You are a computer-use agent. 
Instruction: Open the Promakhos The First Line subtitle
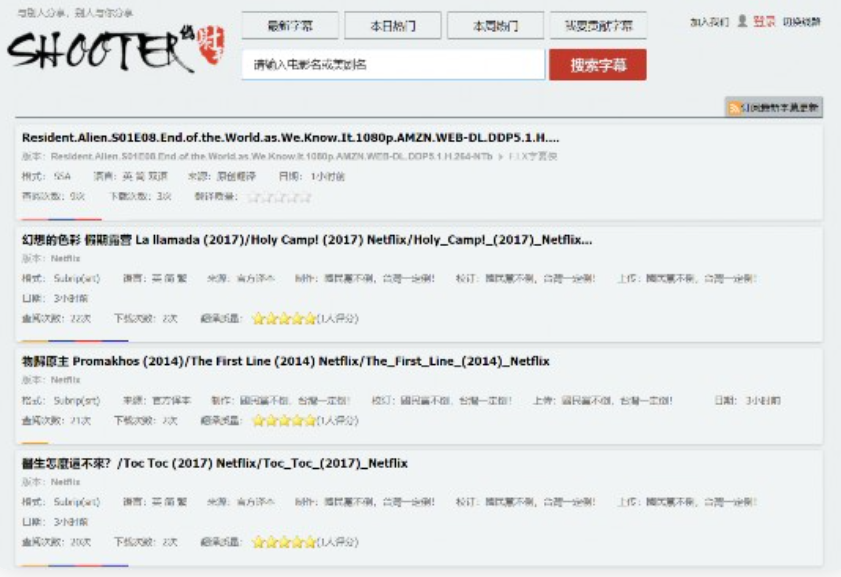coord(285,361)
